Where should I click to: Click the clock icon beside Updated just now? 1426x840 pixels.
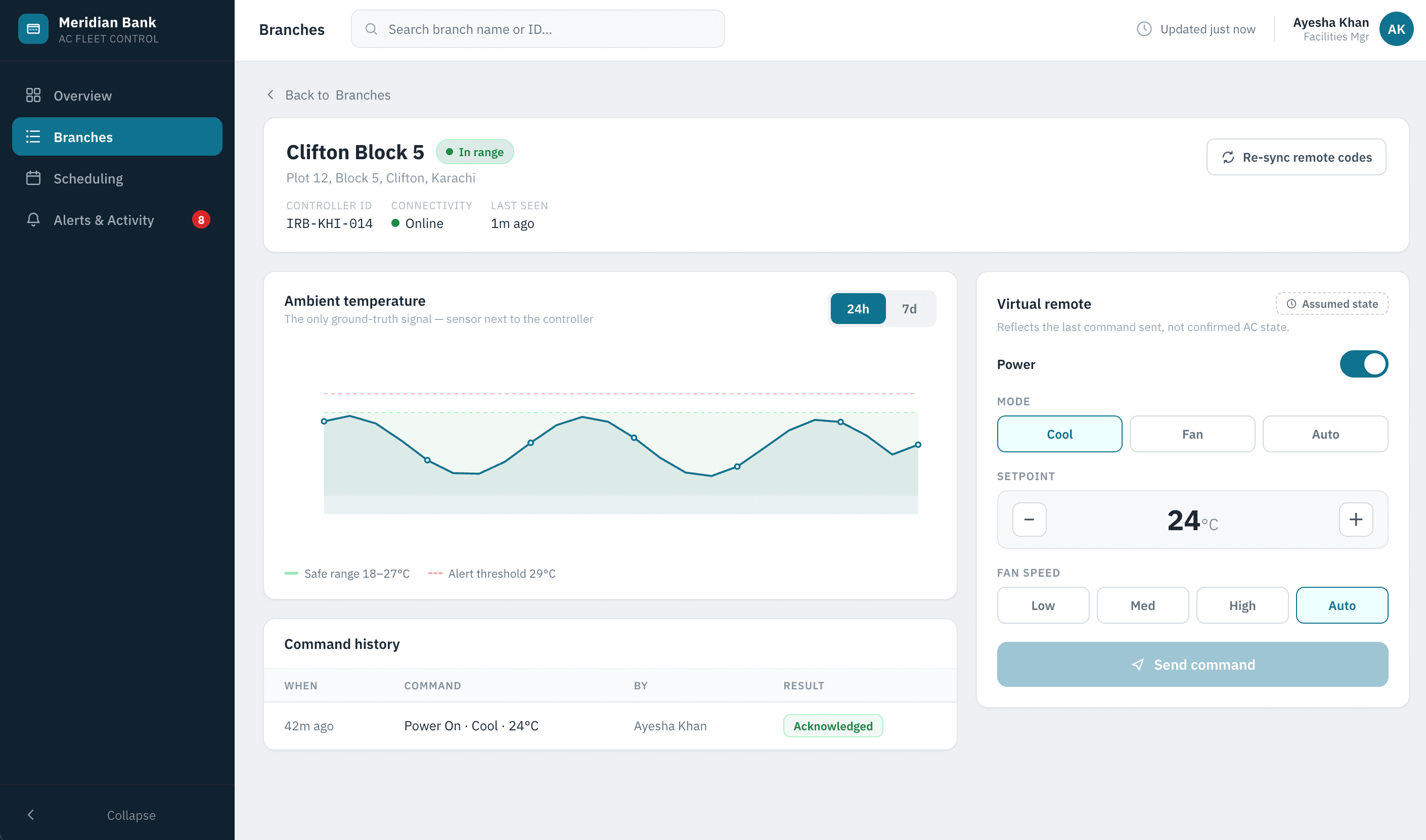click(x=1144, y=29)
